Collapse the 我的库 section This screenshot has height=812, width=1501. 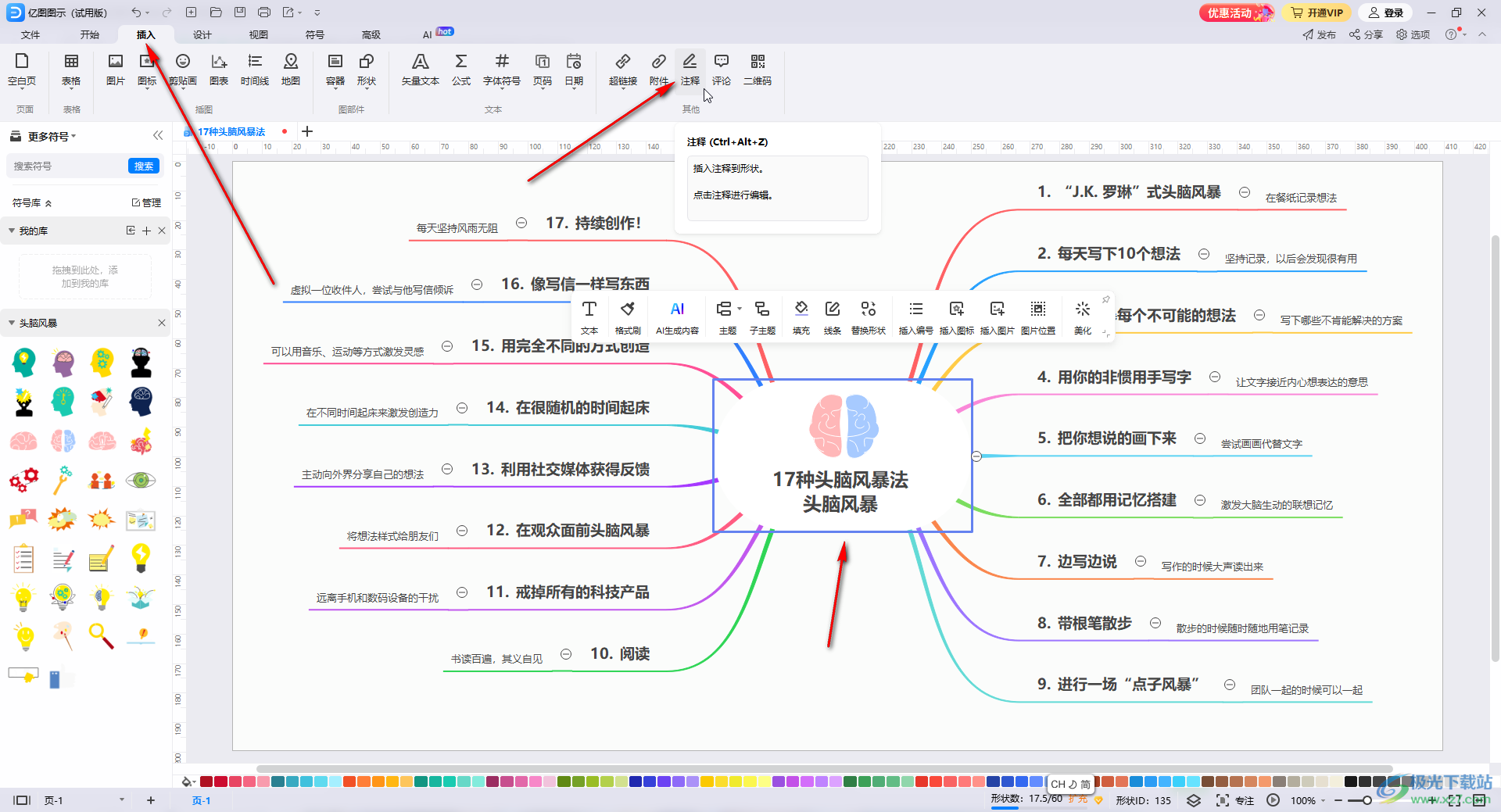[x=12, y=231]
